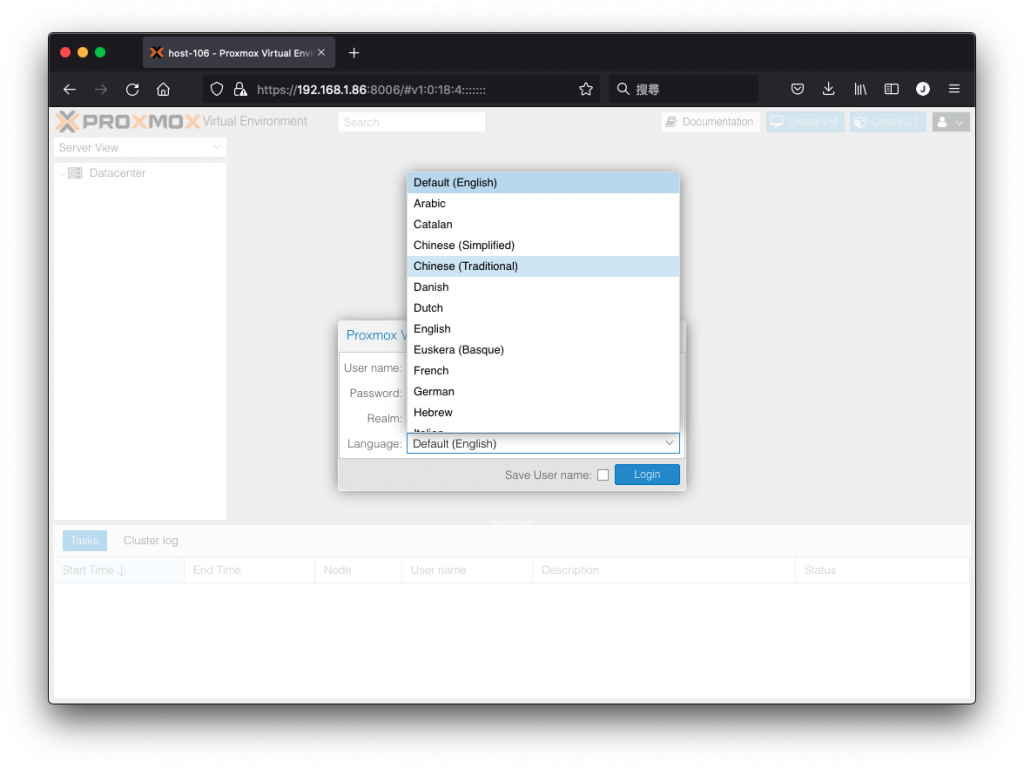Sort by the Start Time column header
Viewport: 1024px width, 768px height.
point(119,570)
